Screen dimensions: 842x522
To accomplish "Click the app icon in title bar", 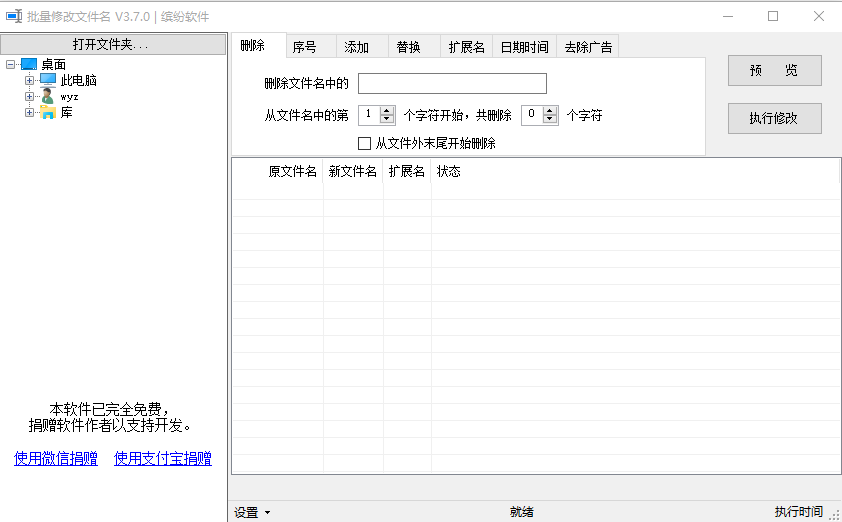I will [13, 16].
